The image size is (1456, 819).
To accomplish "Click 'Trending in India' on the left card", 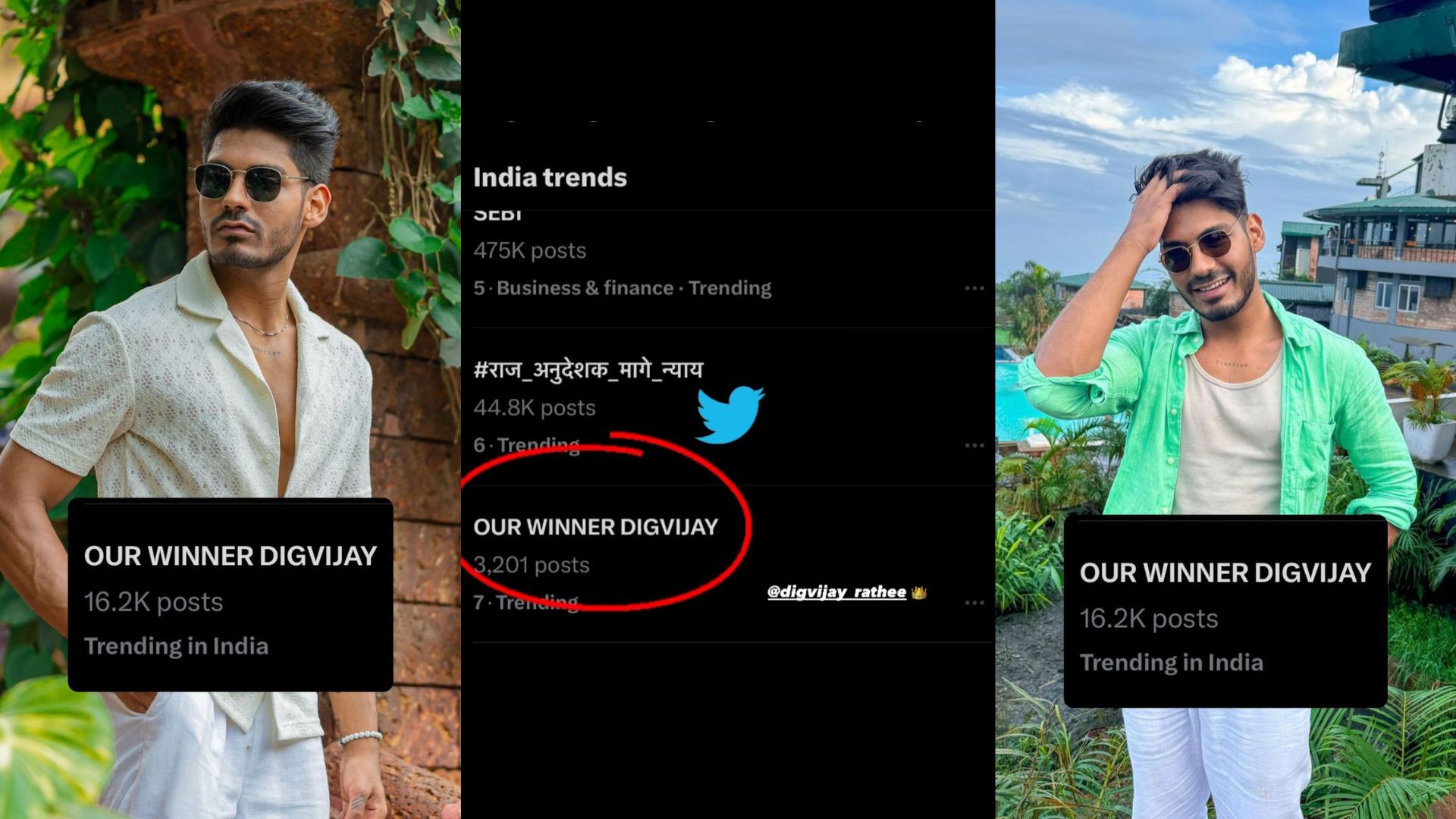I will coord(176,646).
